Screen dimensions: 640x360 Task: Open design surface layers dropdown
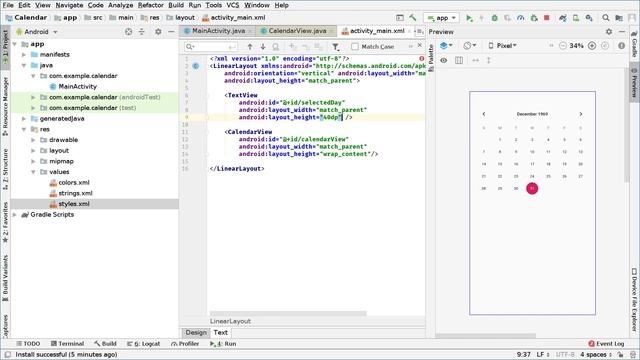[446, 46]
